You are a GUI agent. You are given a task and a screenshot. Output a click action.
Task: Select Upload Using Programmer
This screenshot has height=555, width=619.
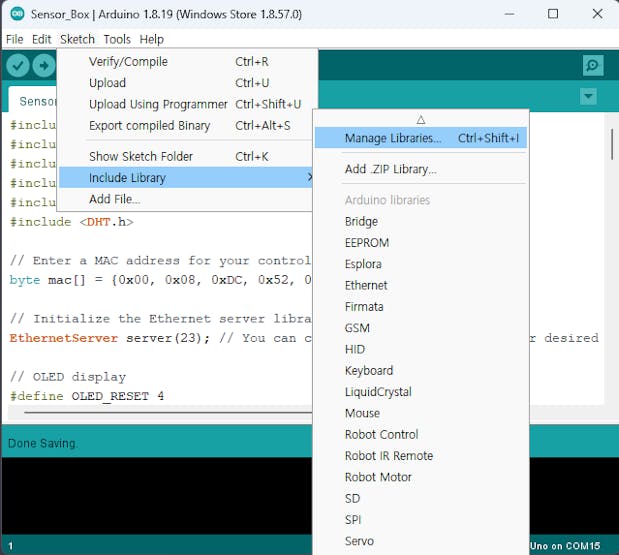click(186, 104)
